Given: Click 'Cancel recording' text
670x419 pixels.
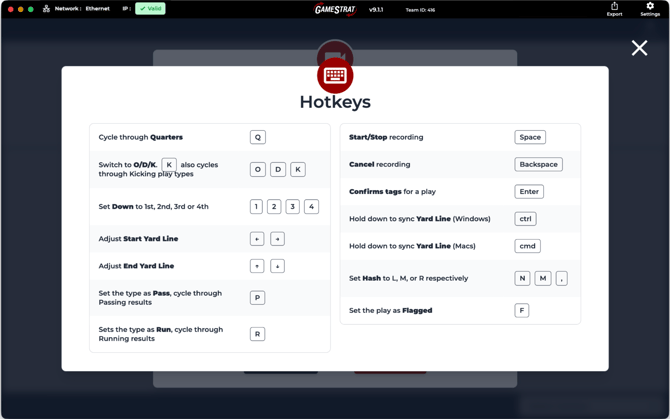Looking at the screenshot, I should coord(379,164).
